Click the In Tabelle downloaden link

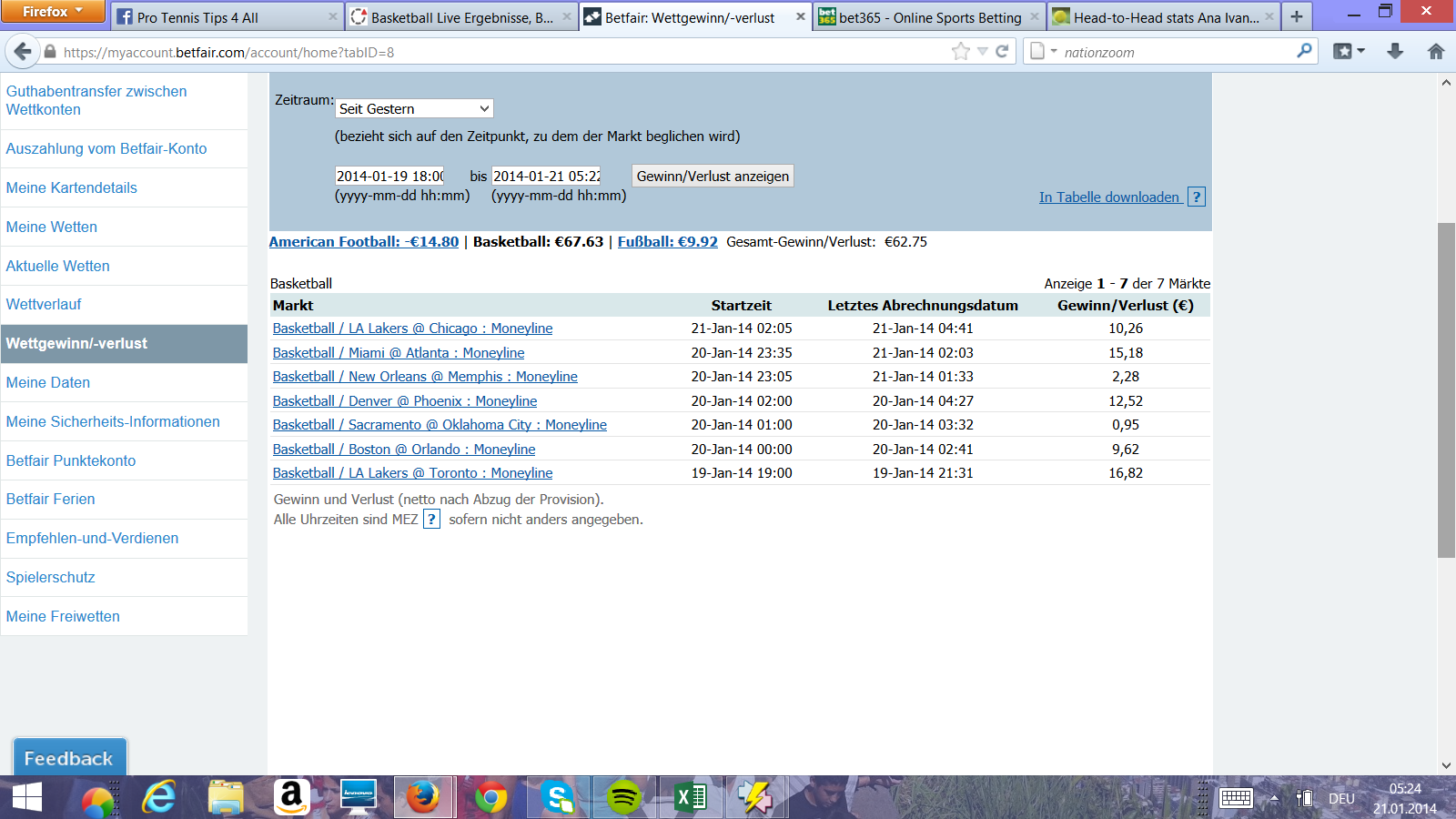(1109, 197)
